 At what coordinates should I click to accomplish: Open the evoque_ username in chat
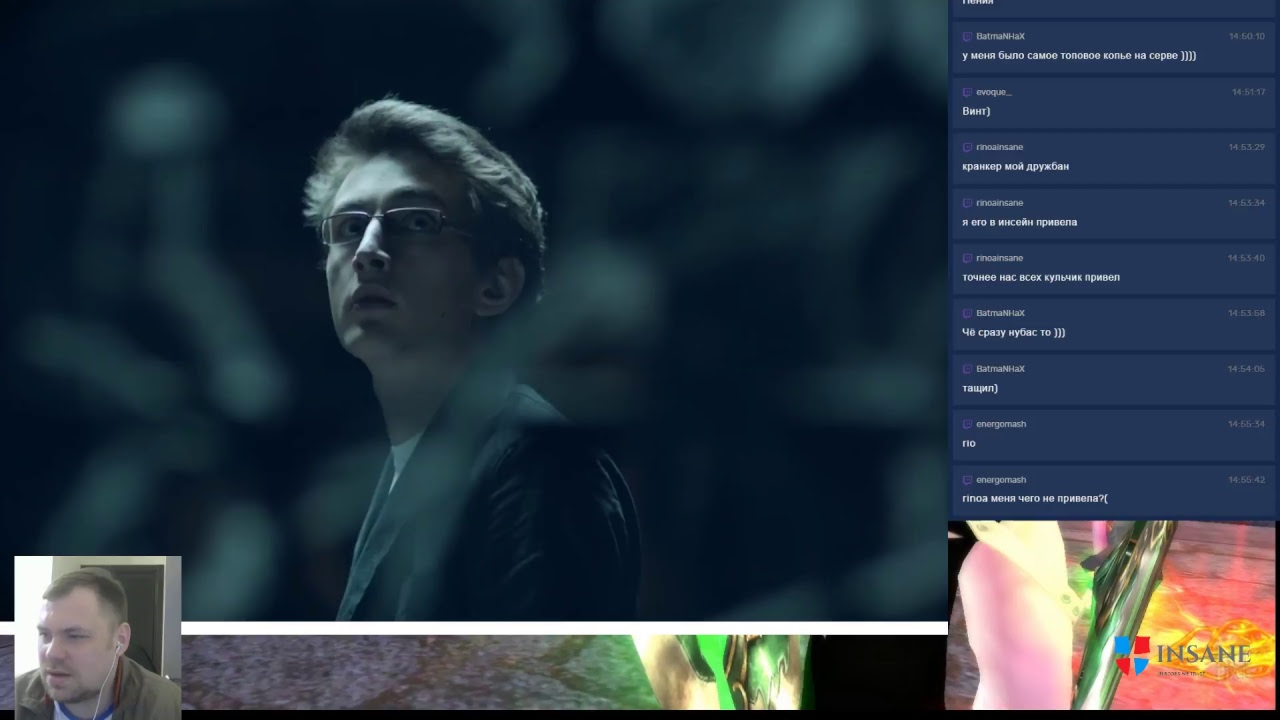pyautogui.click(x=994, y=92)
